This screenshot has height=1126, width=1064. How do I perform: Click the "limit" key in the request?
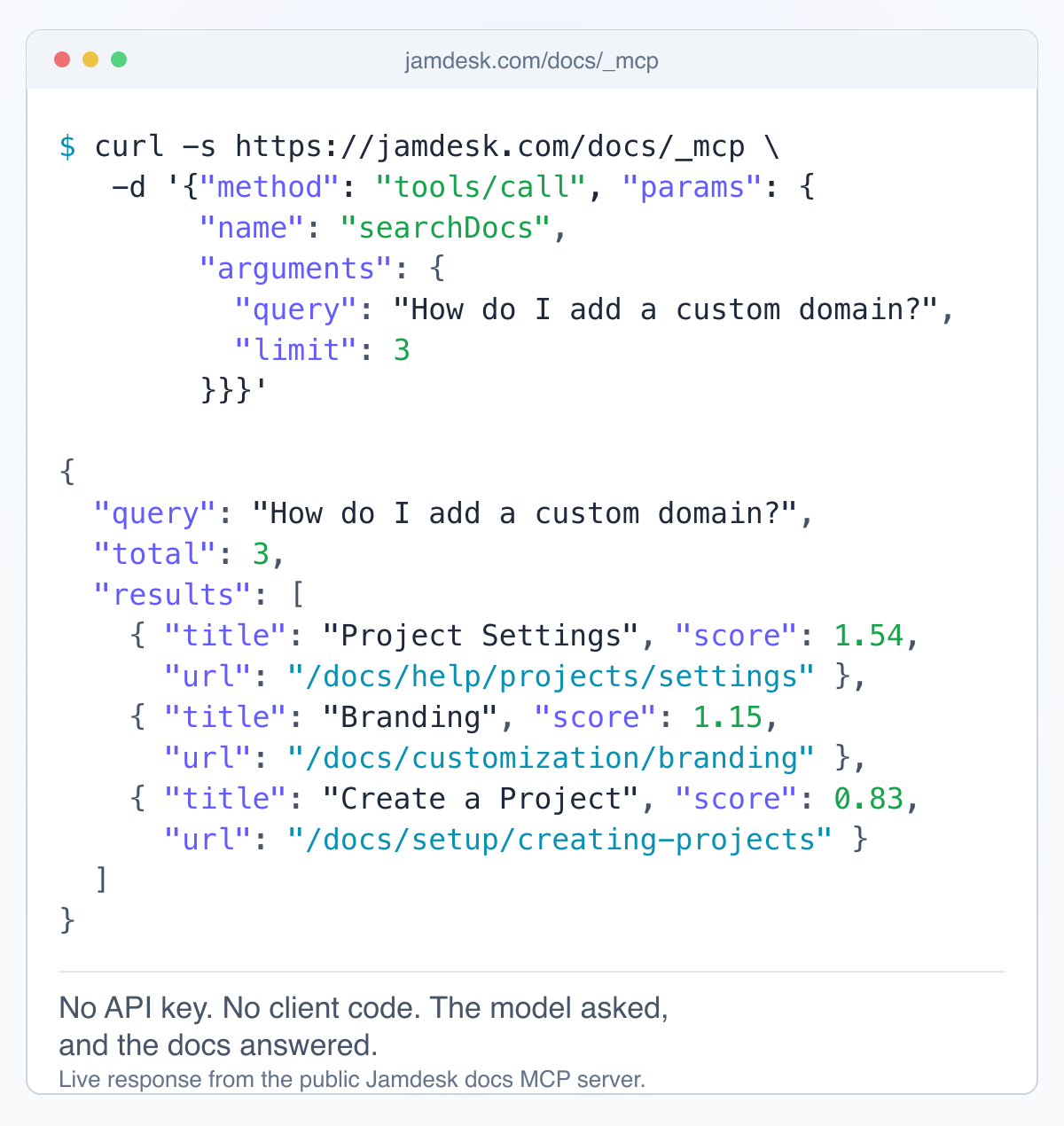click(296, 350)
